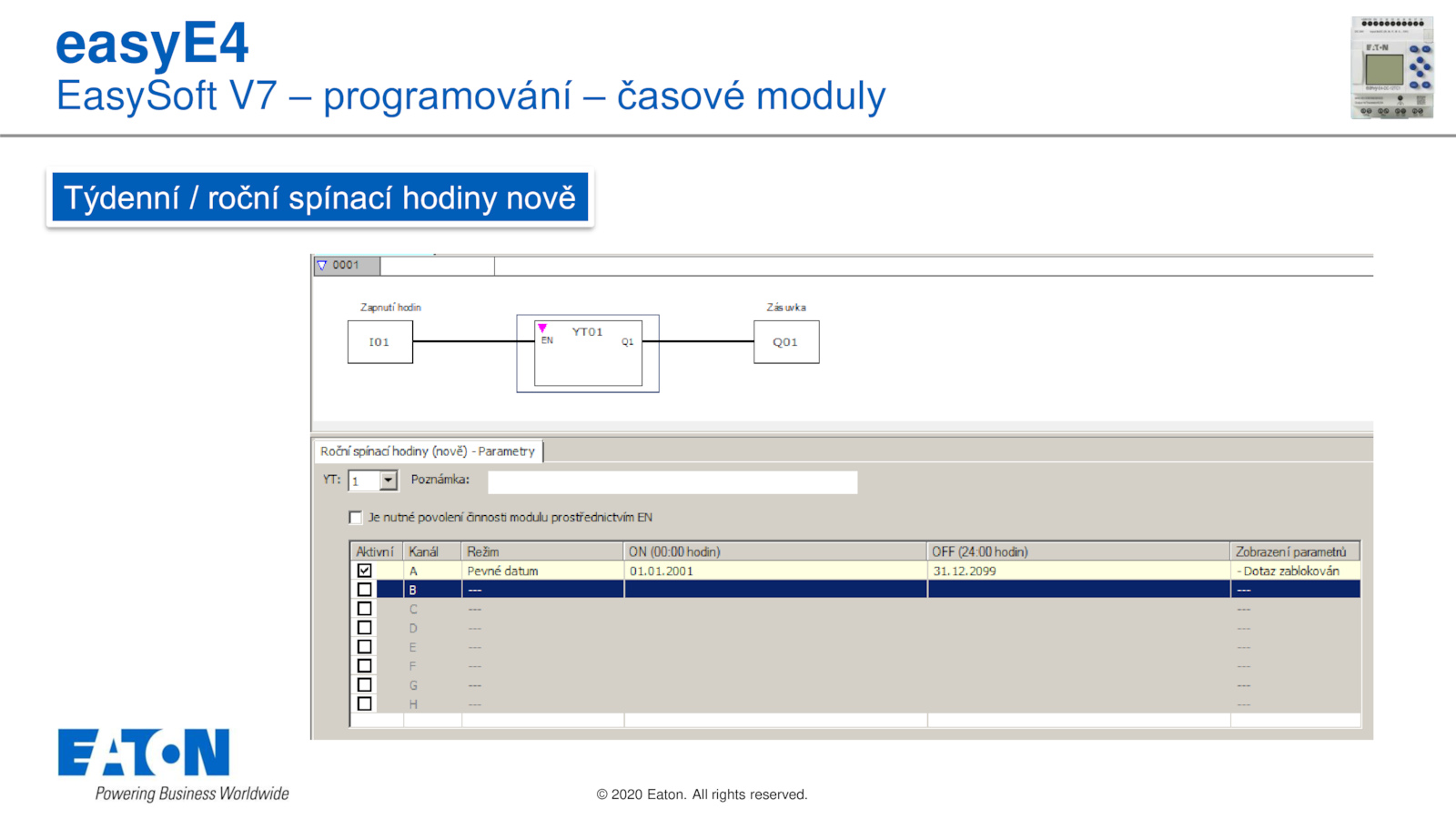The width and height of the screenshot is (1456, 819).
Task: Activate the checkbox for channel E
Action: [x=364, y=647]
